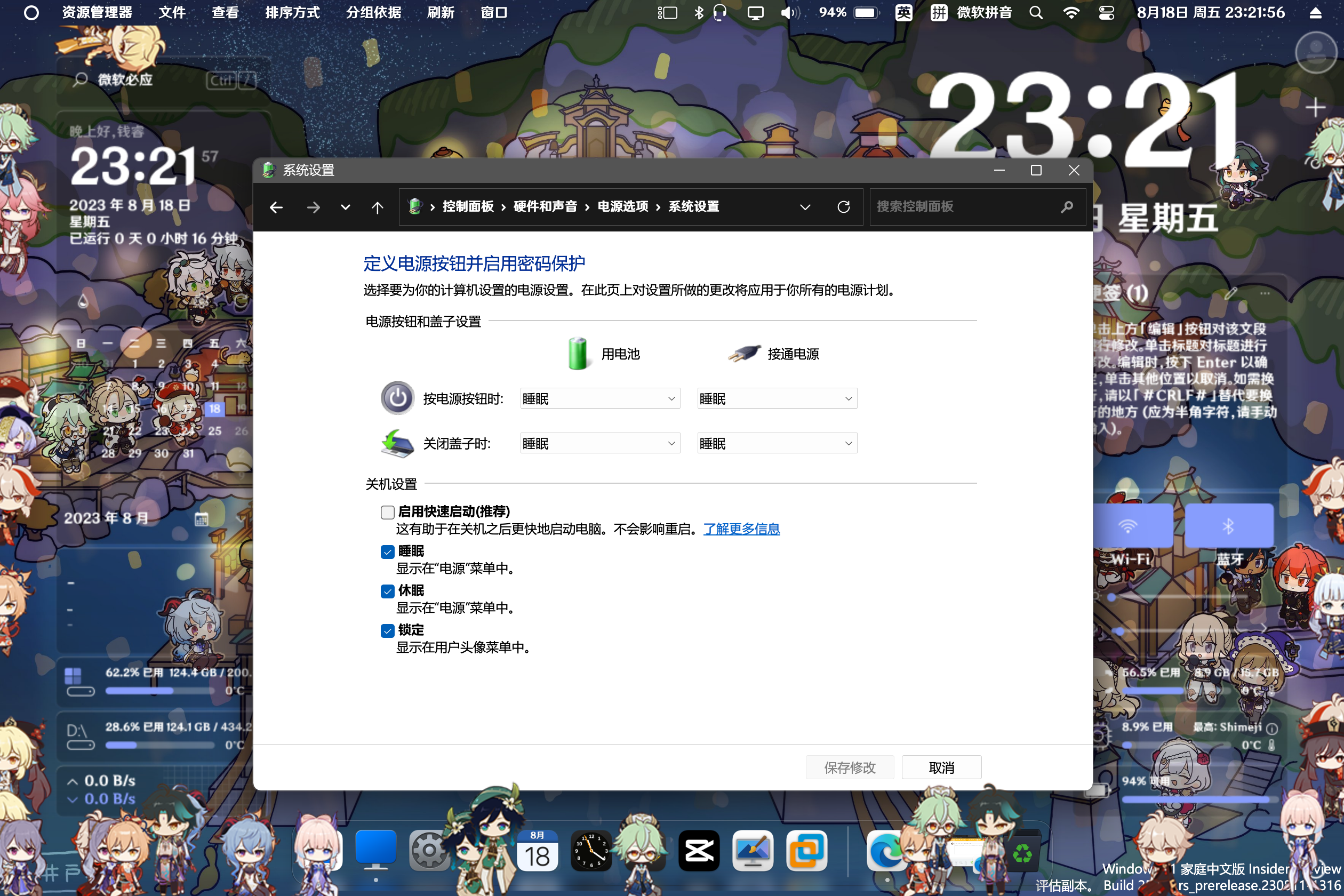The height and width of the screenshot is (896, 1344).
Task: Click the blue monitor icon in the dock
Action: [x=375, y=850]
